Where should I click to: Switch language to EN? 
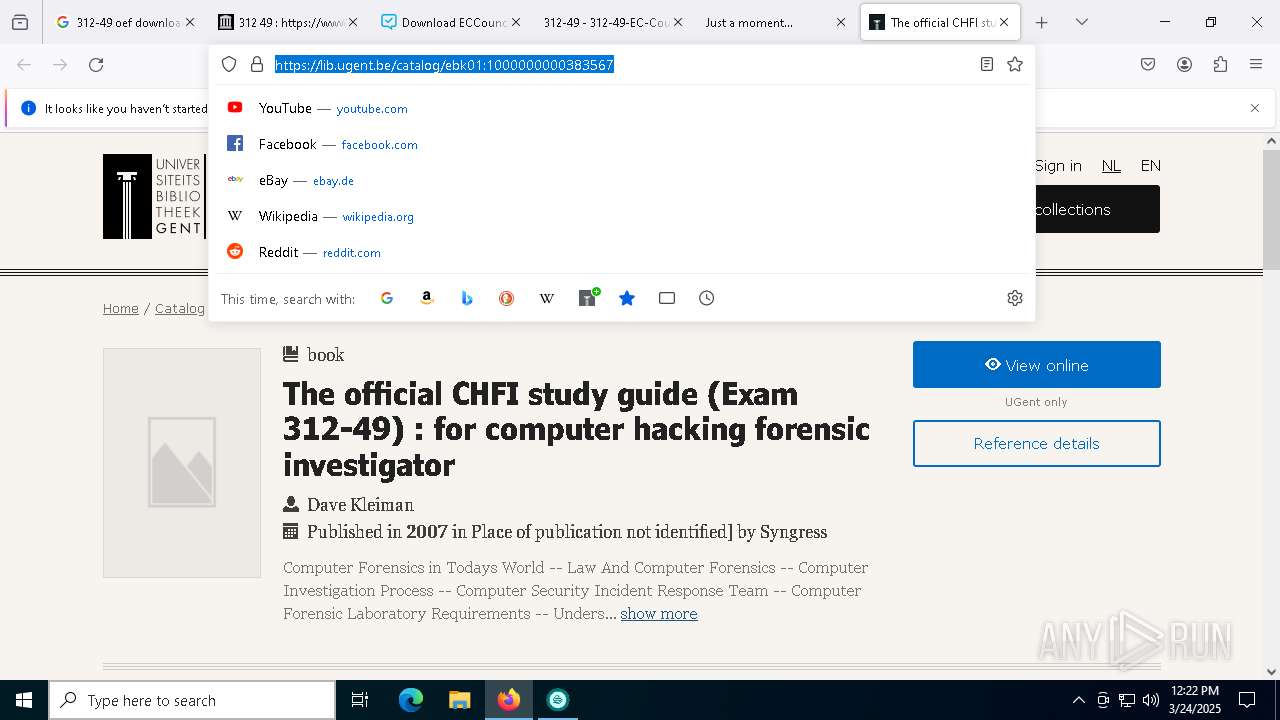(x=1151, y=166)
